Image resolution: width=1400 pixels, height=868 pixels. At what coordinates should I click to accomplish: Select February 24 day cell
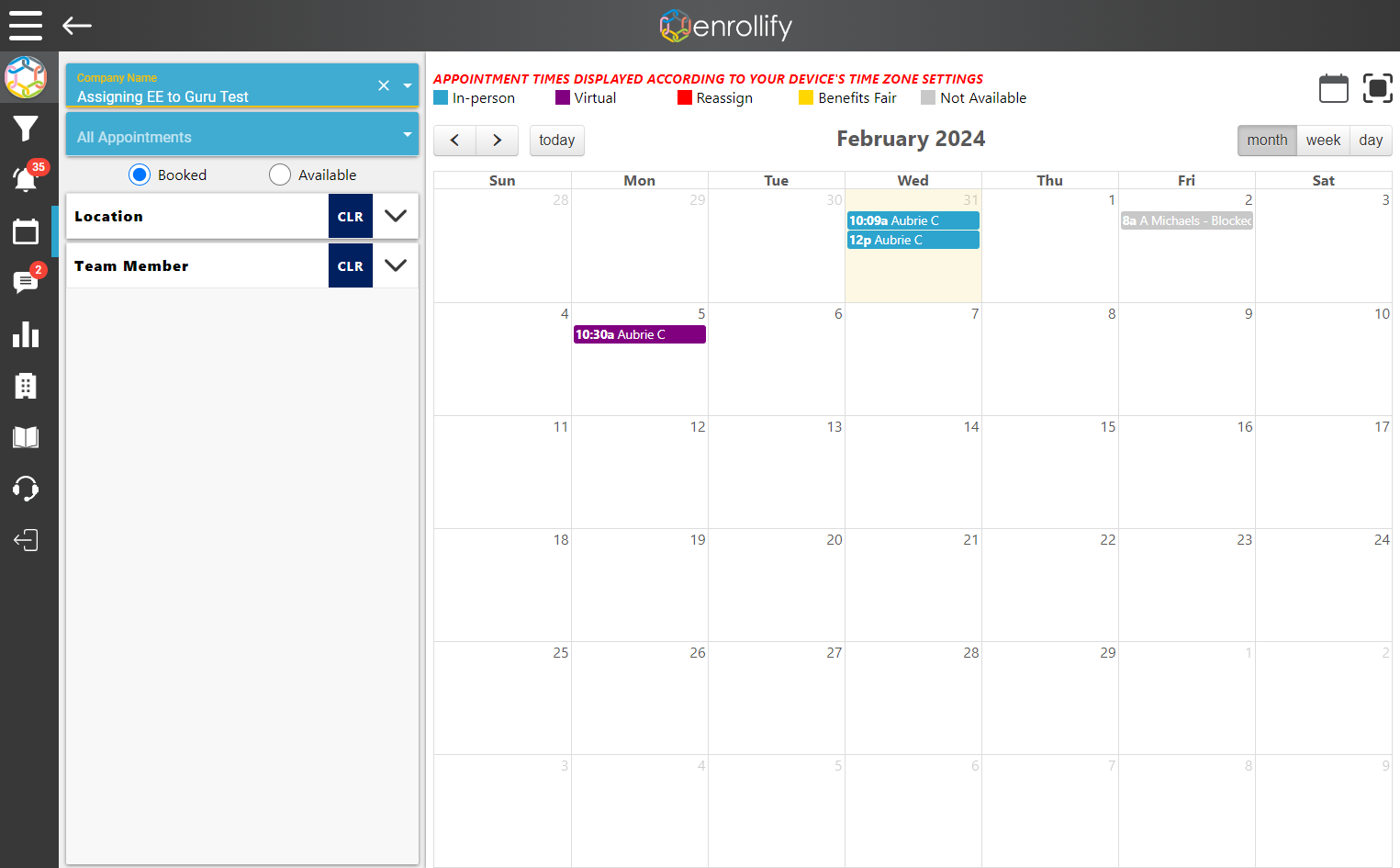[x=1324, y=585]
